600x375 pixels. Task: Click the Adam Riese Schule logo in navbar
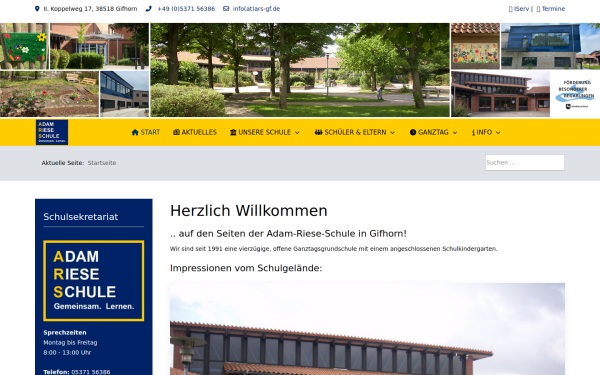click(x=52, y=132)
